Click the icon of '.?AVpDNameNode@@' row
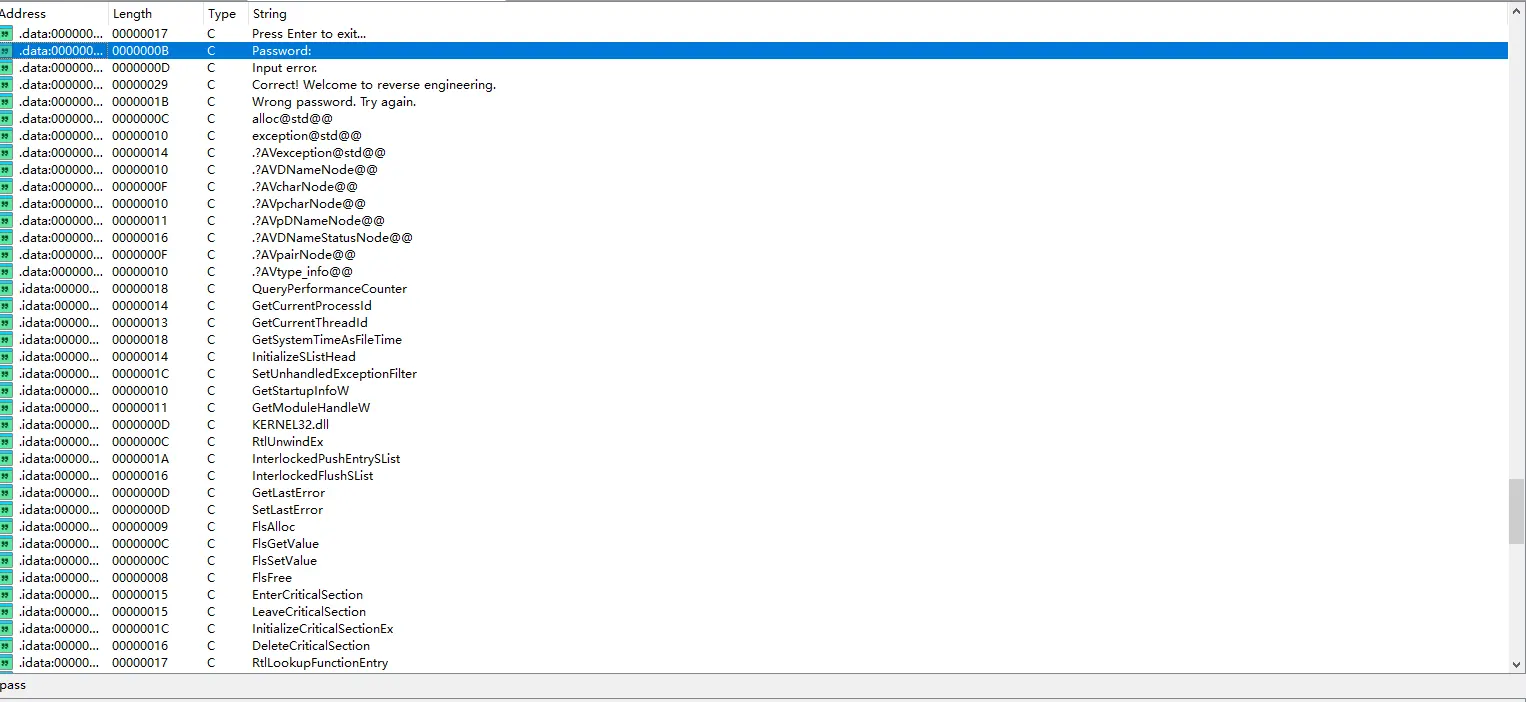The width and height of the screenshot is (1526, 702). [x=6, y=221]
